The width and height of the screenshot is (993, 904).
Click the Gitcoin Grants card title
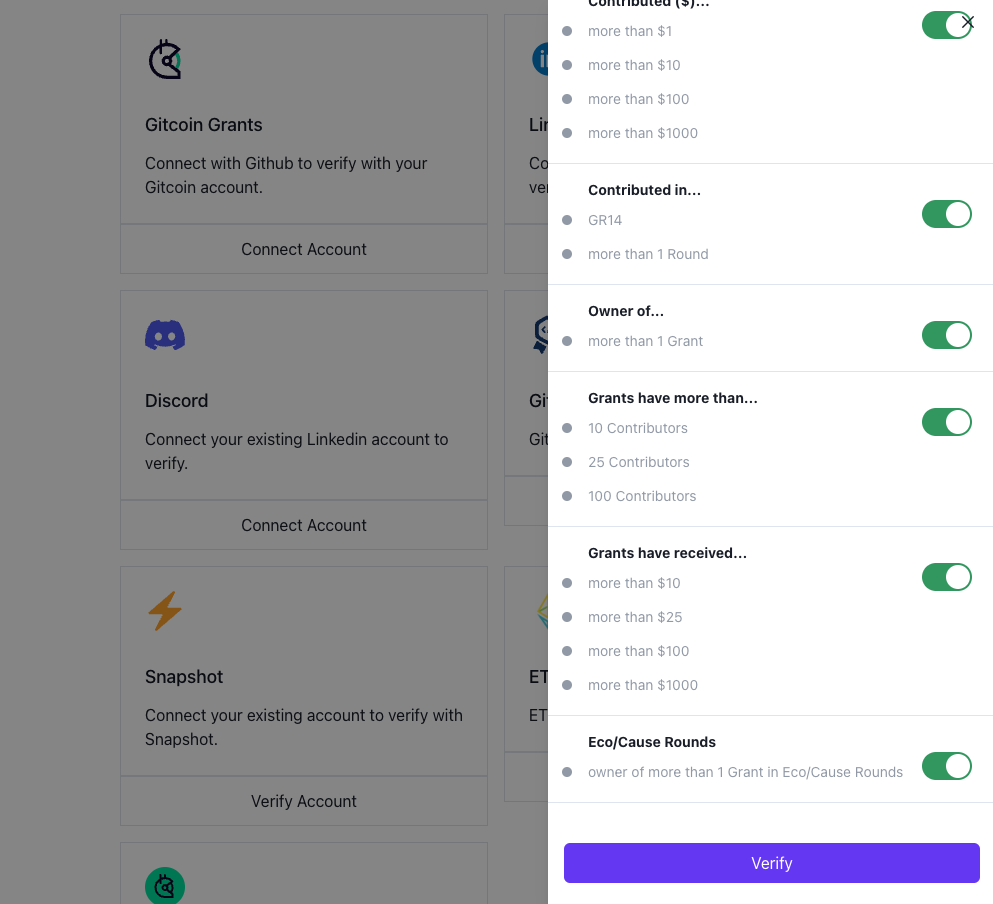coord(204,125)
